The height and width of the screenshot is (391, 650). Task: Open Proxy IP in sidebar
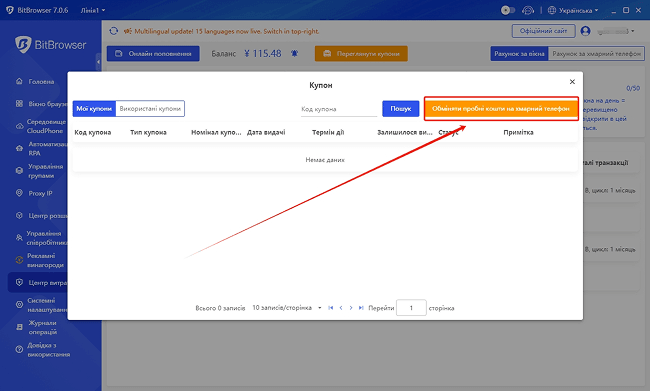tap(40, 193)
